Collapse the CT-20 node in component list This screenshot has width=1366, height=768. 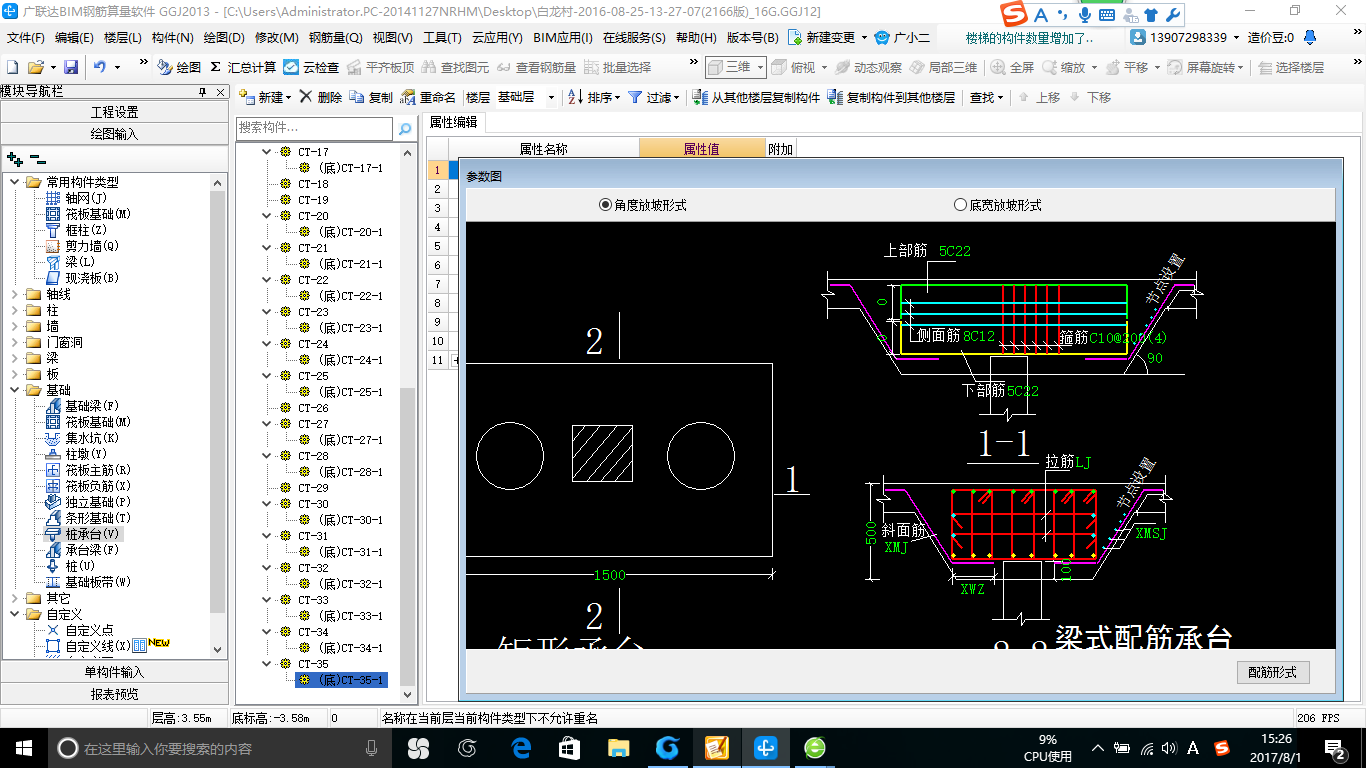tap(266, 216)
